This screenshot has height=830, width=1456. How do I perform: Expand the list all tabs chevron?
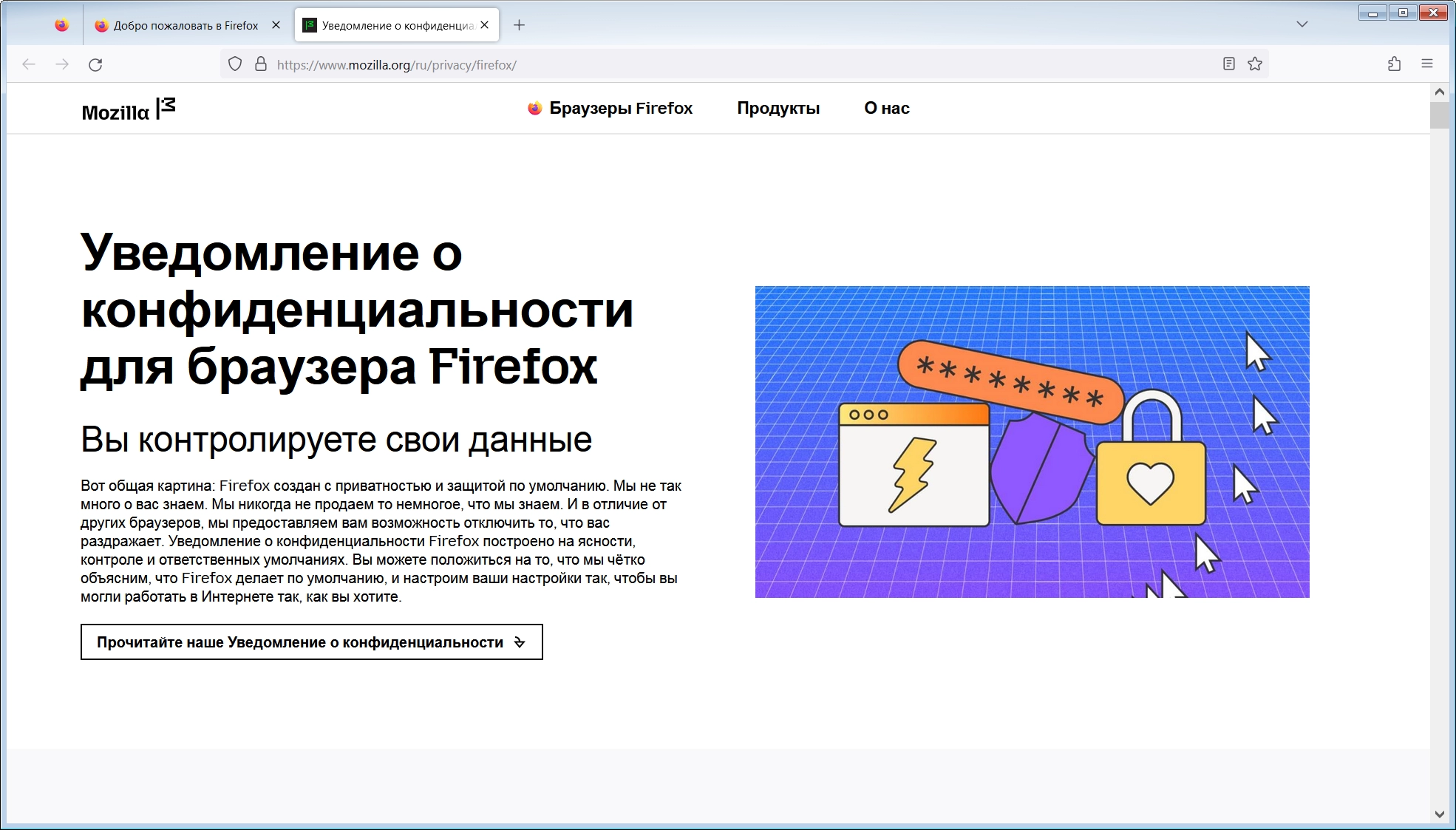coord(1302,24)
